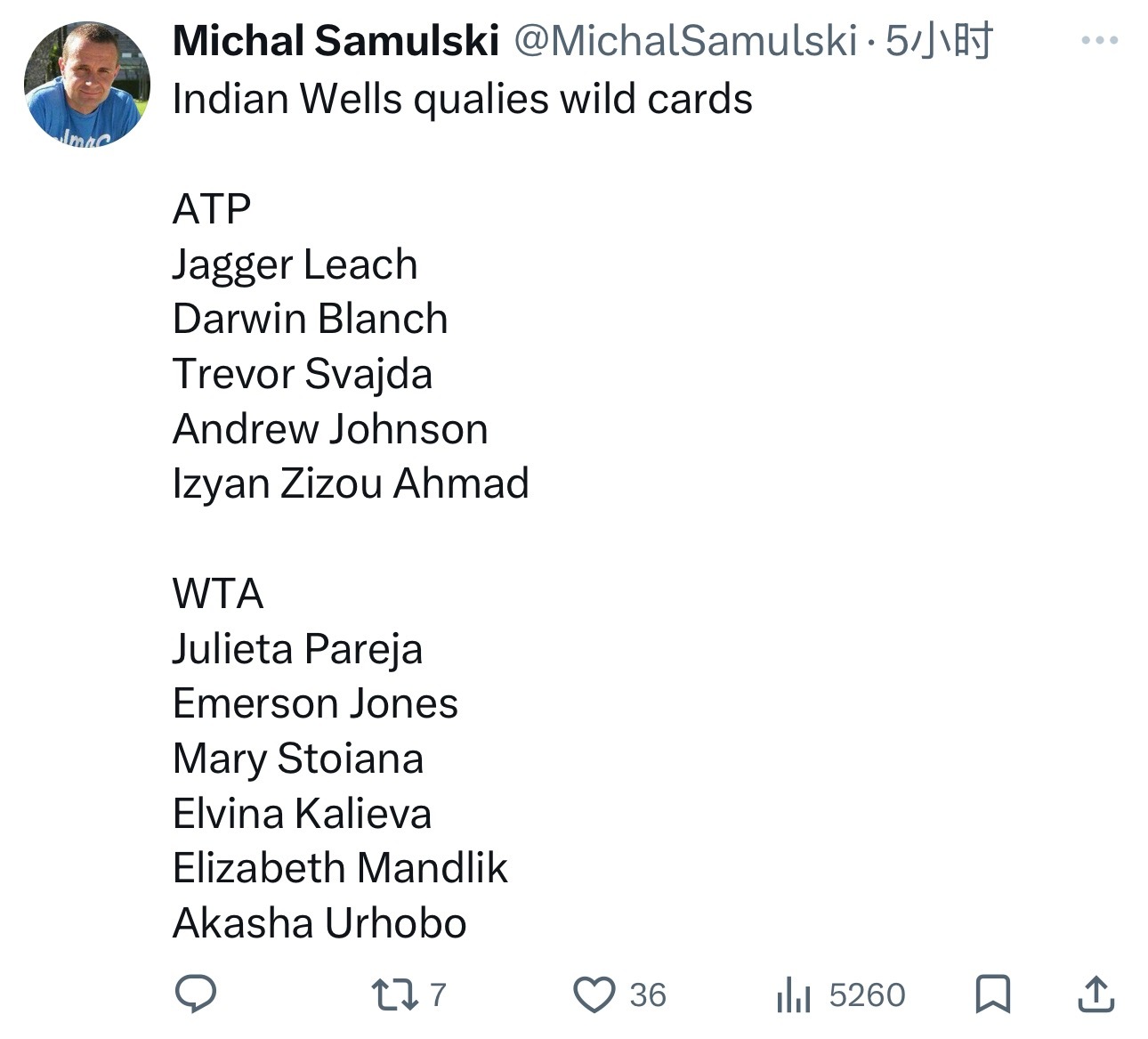Click the WTA heading in the tweet
The width and height of the screenshot is (1148, 1039).
(x=218, y=594)
